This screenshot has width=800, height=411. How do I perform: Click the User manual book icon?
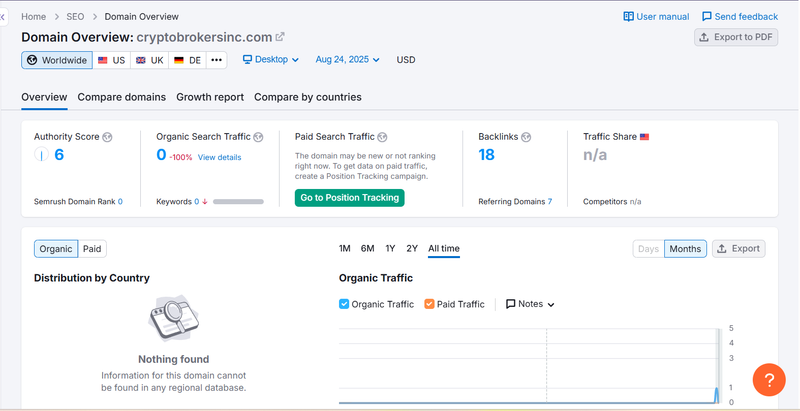tap(629, 17)
